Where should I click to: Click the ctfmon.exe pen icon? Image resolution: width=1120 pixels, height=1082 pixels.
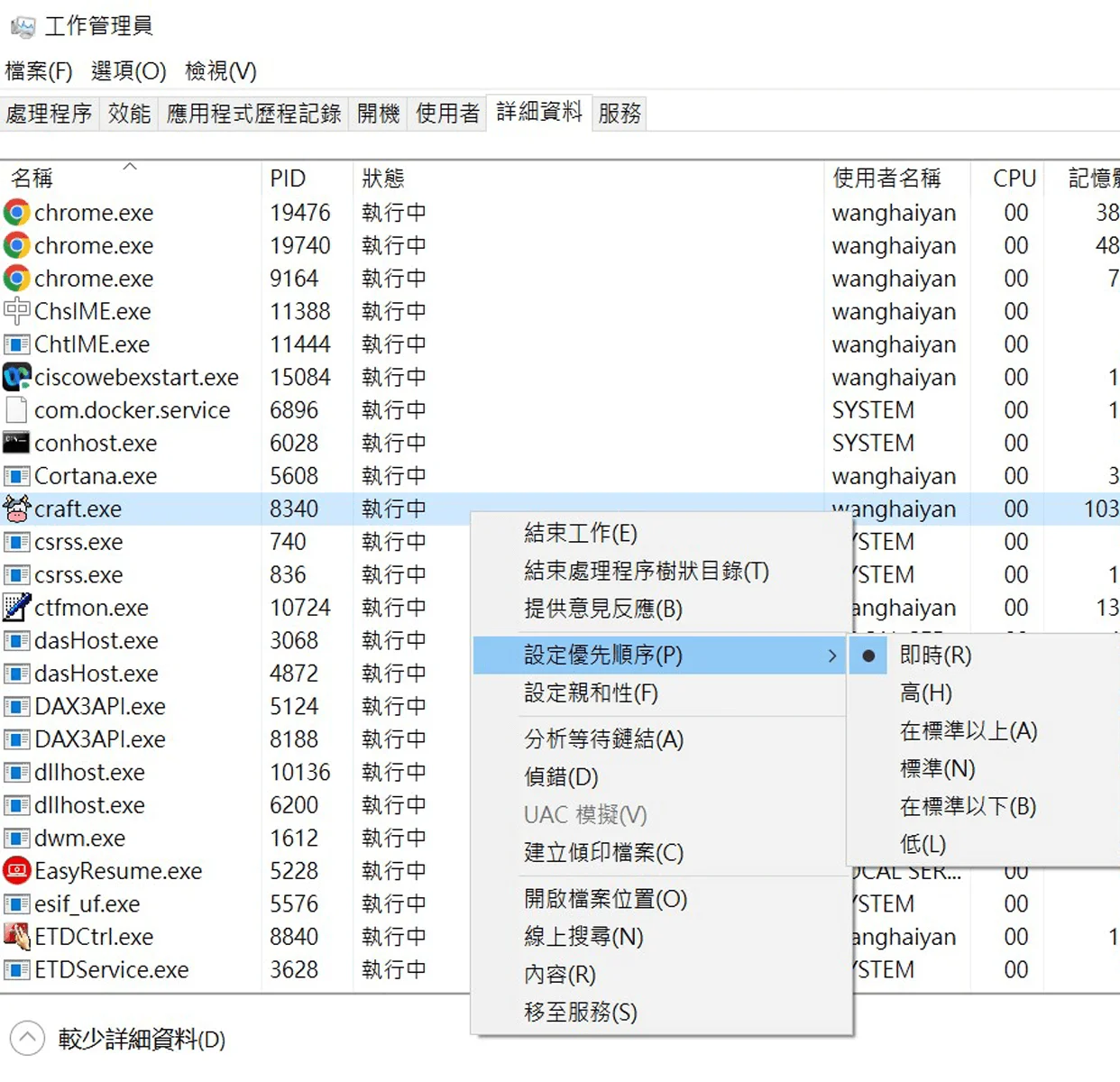point(16,608)
